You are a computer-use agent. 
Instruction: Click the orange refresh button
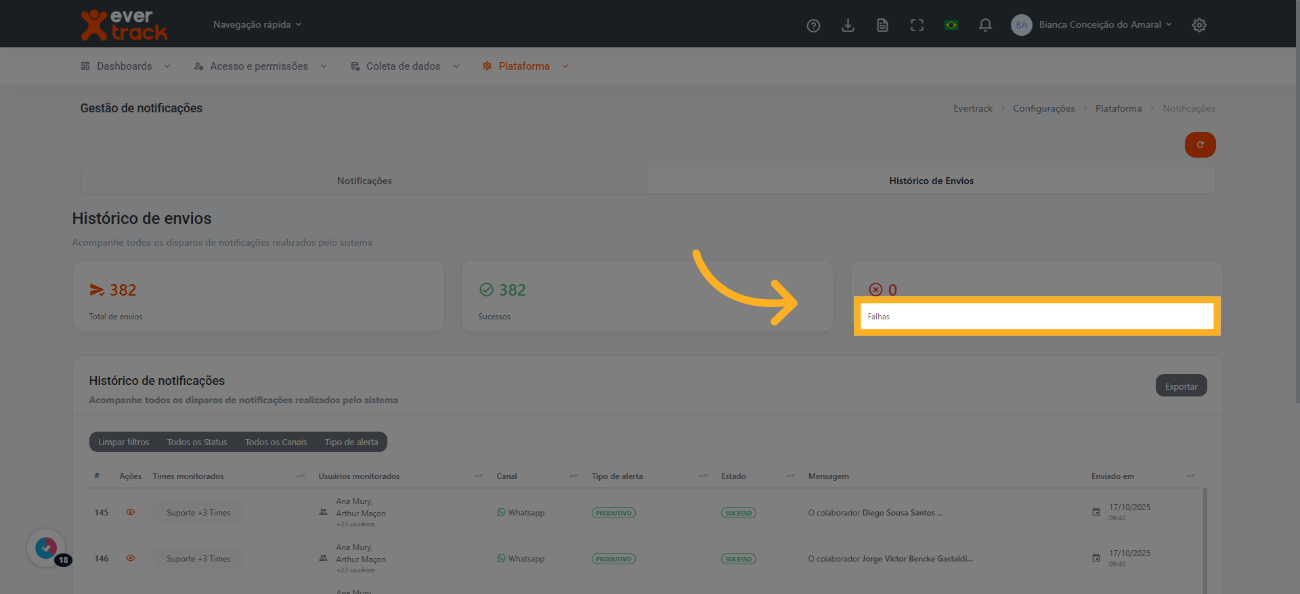tap(1199, 145)
